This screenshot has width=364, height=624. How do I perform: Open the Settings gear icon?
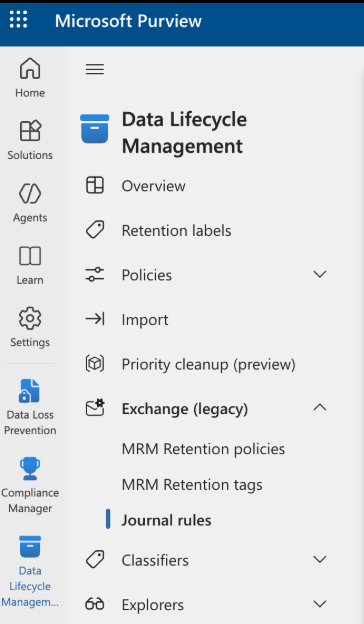(x=30, y=318)
